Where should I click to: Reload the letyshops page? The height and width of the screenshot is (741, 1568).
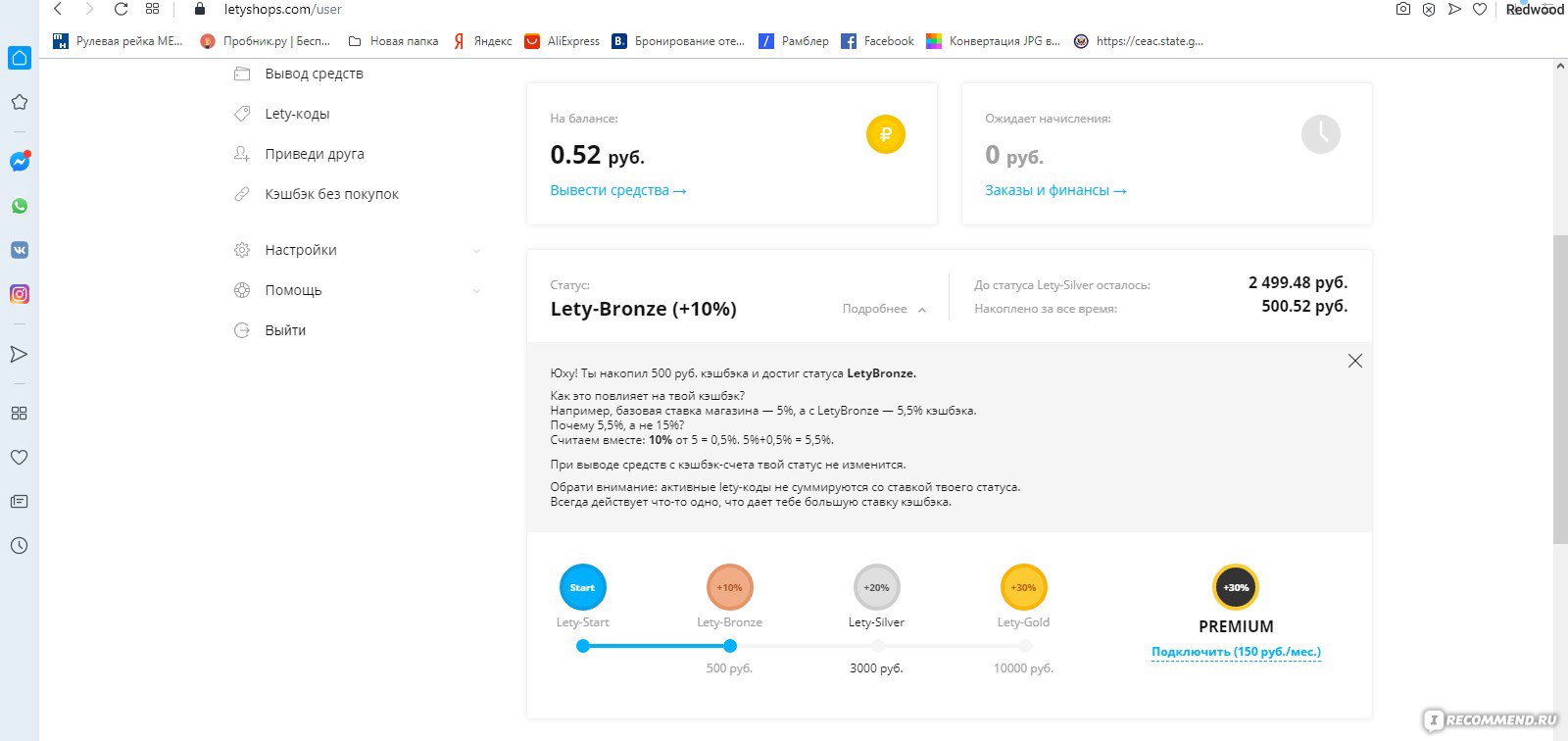pos(121,9)
